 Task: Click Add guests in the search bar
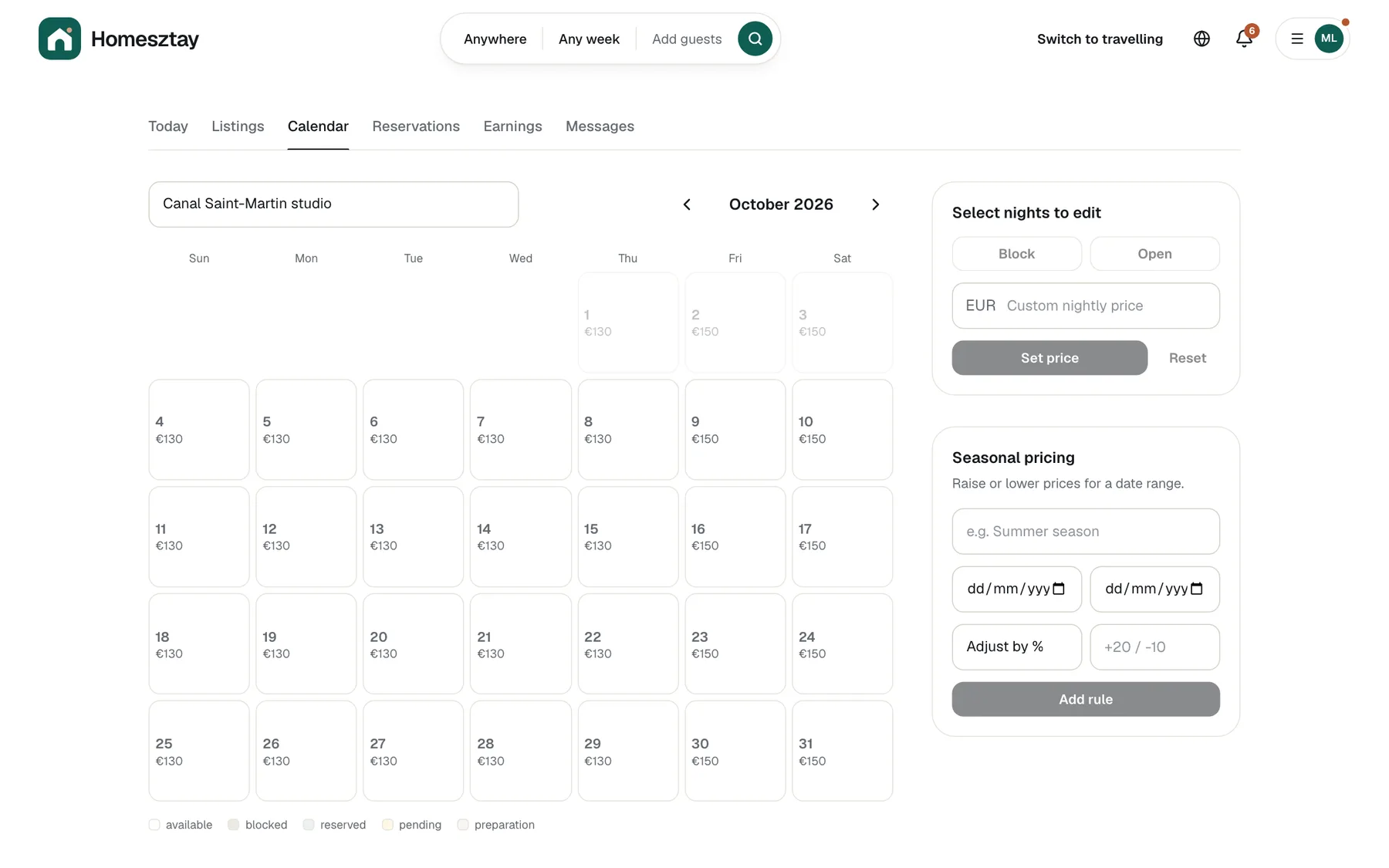[687, 39]
